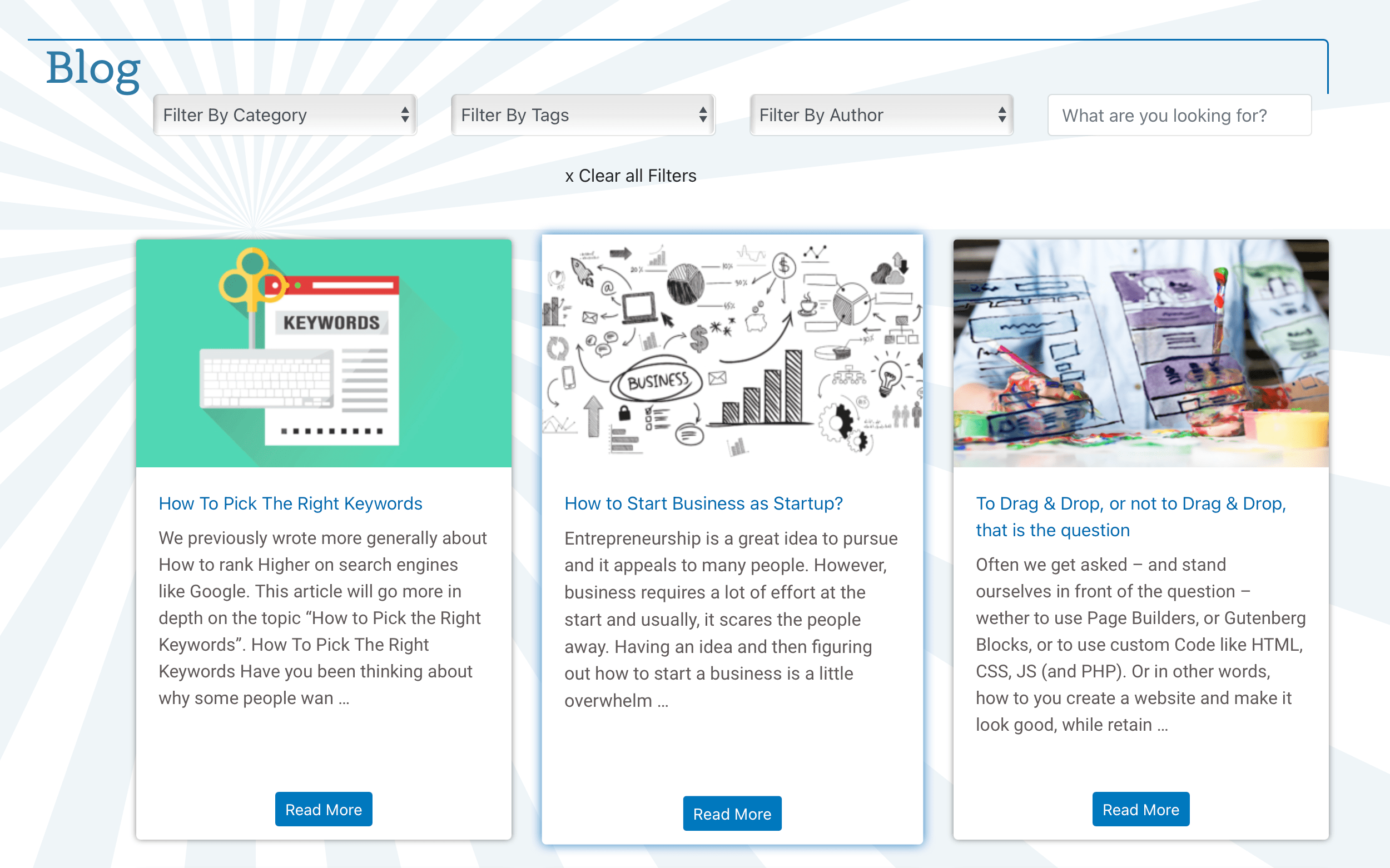This screenshot has height=868, width=1390.
Task: Click the excerpt starting 'Often we get asked'
Action: [1141, 645]
